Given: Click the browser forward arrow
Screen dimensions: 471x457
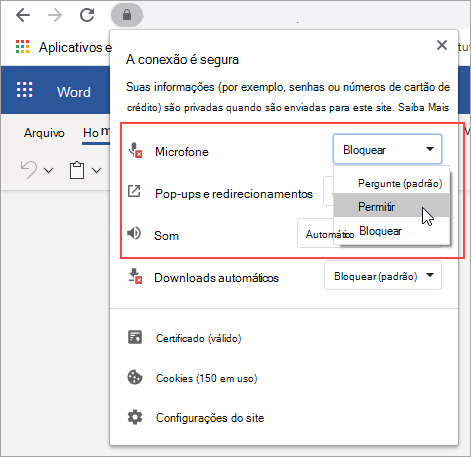Looking at the screenshot, I should coord(55,15).
